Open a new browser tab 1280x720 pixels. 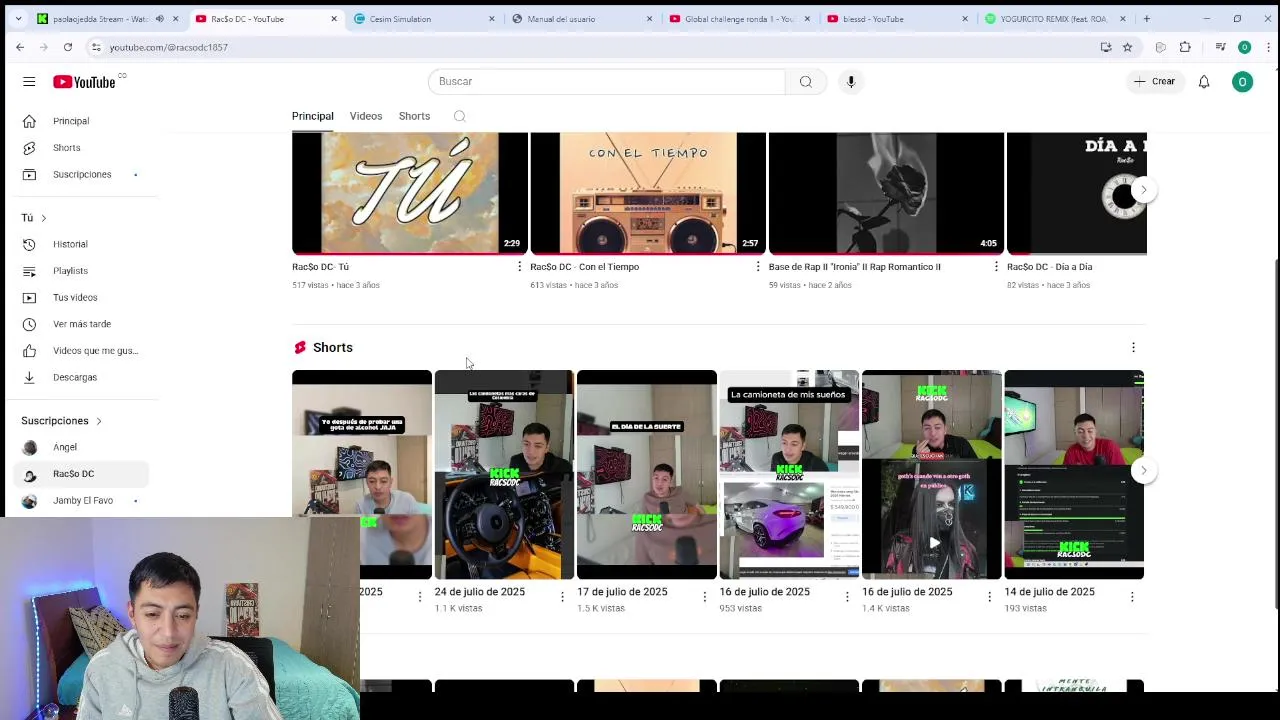point(1147,19)
